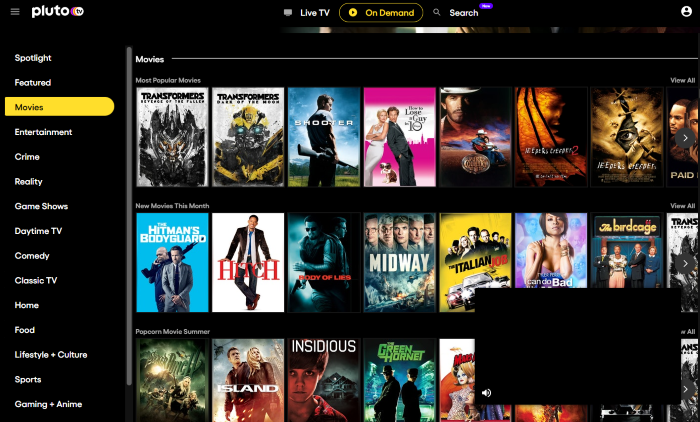Open the Insidious poster
Image resolution: width=700 pixels, height=422 pixels.
[324, 380]
